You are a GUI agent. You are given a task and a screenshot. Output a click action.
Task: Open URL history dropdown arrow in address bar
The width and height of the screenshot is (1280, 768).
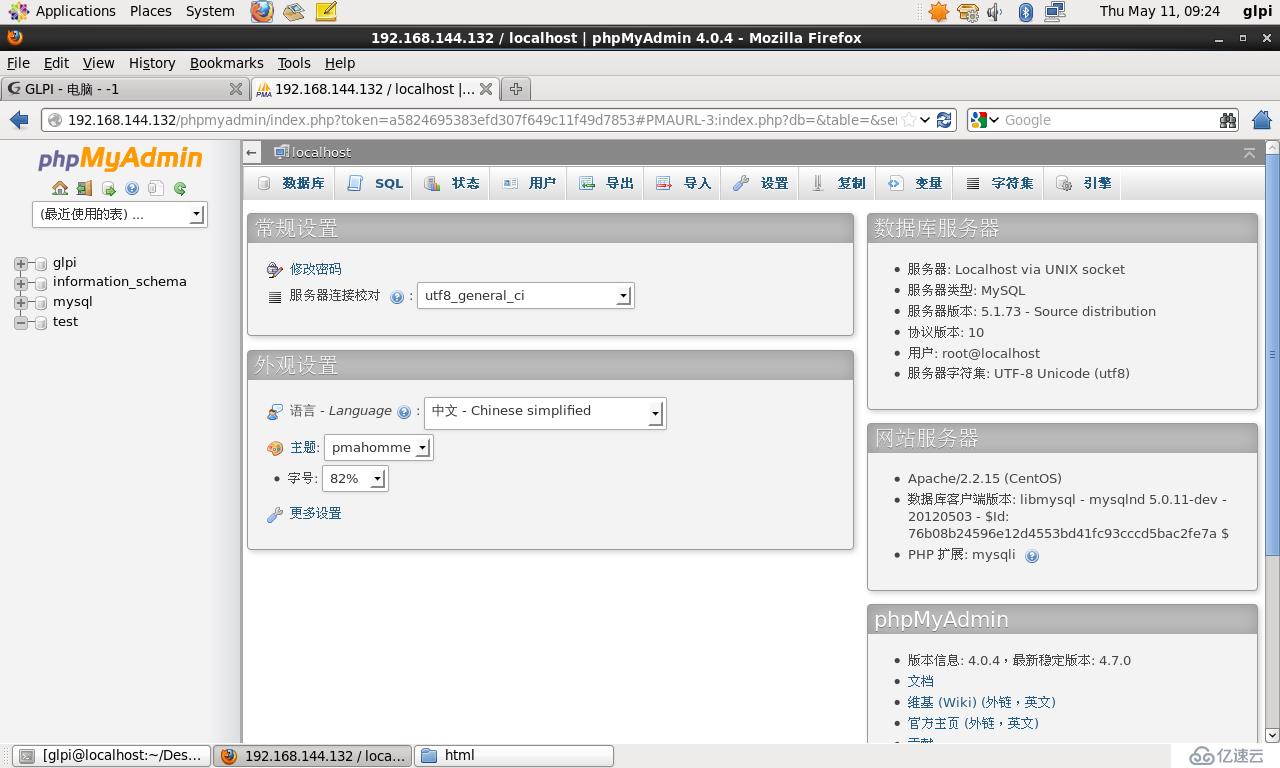(926, 120)
